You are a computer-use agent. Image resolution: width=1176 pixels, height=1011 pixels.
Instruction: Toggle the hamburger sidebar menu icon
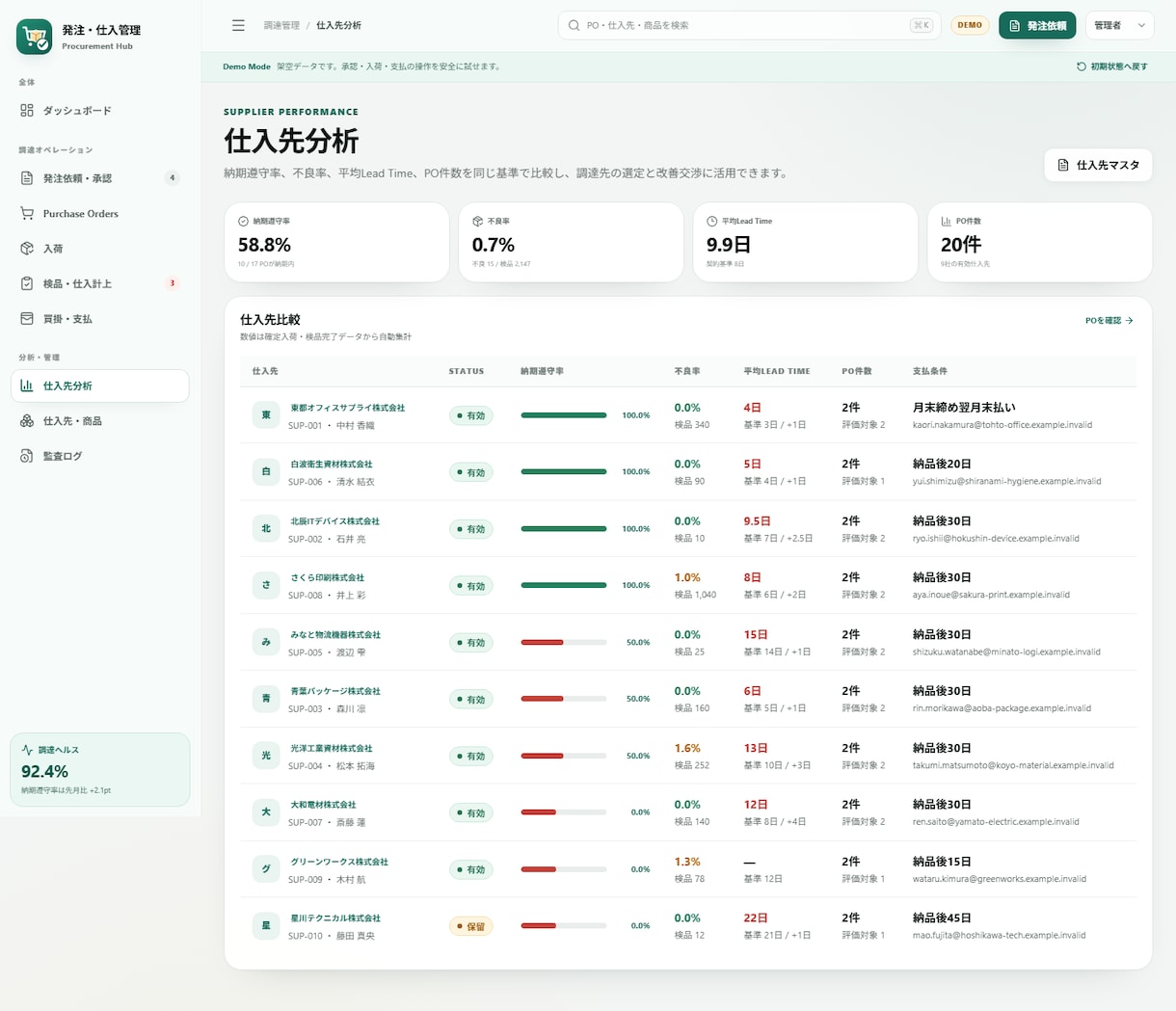(238, 25)
